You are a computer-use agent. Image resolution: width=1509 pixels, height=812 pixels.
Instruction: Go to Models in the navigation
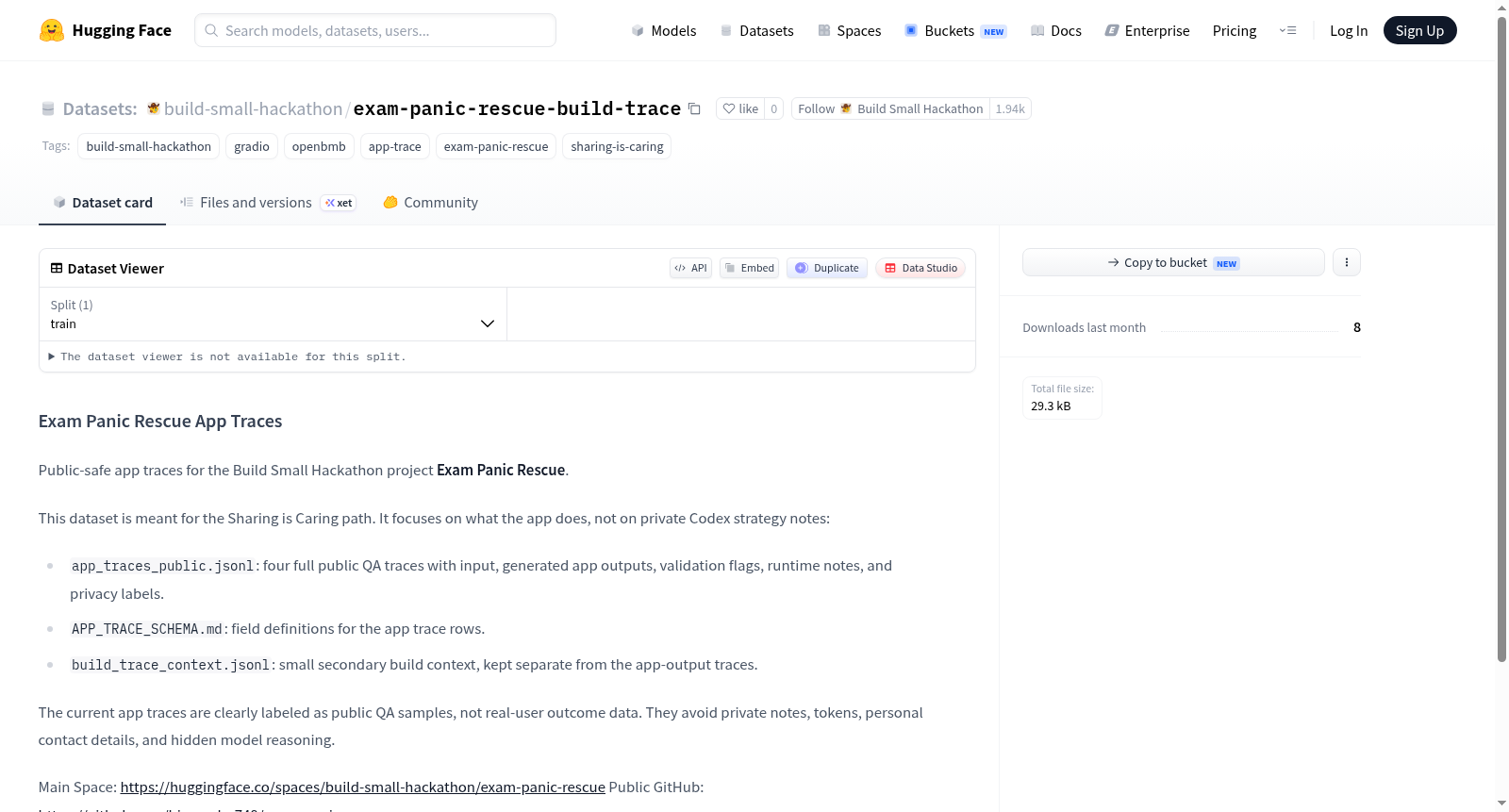[x=664, y=30]
